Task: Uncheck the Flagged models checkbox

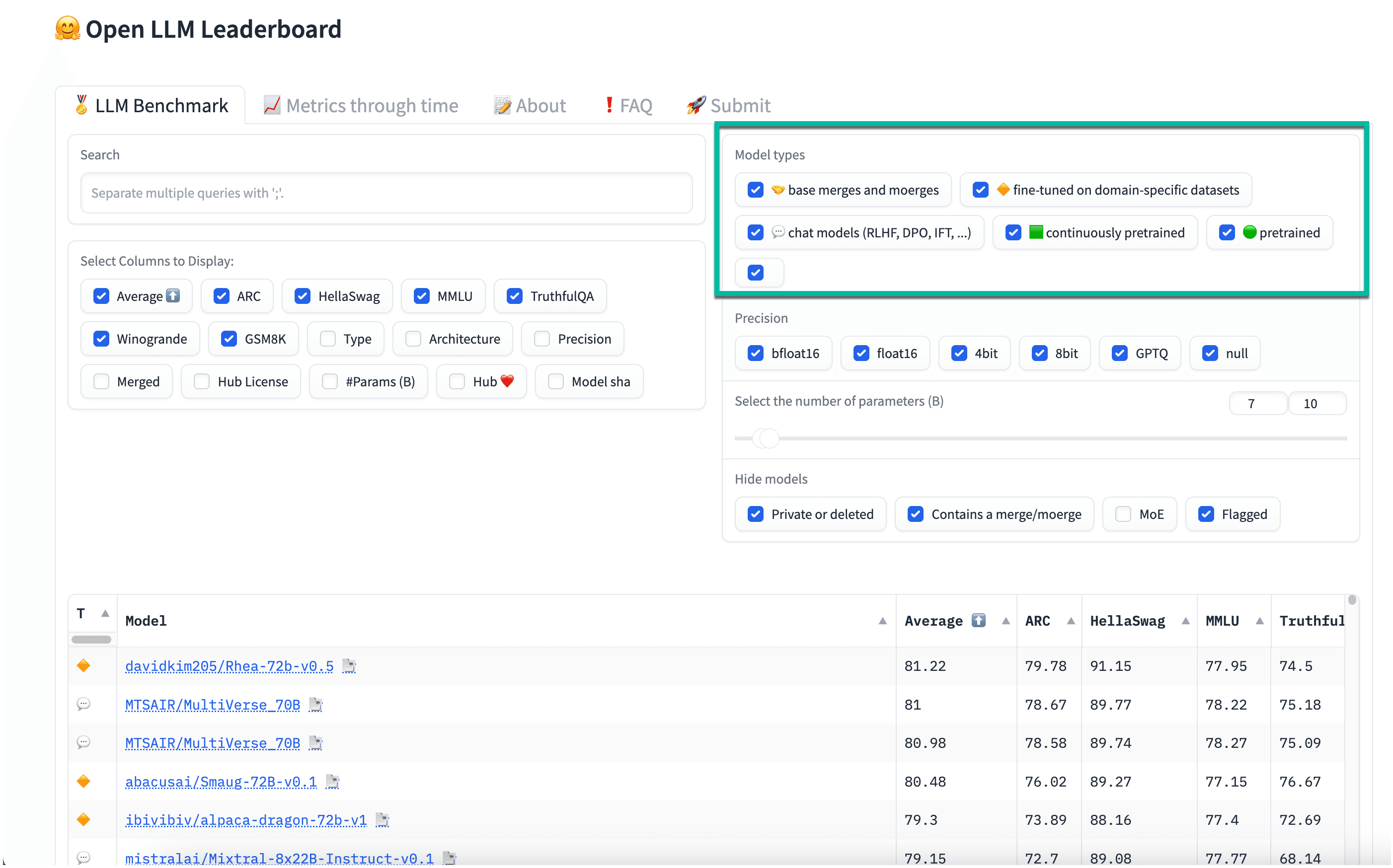Action: pos(1206,514)
